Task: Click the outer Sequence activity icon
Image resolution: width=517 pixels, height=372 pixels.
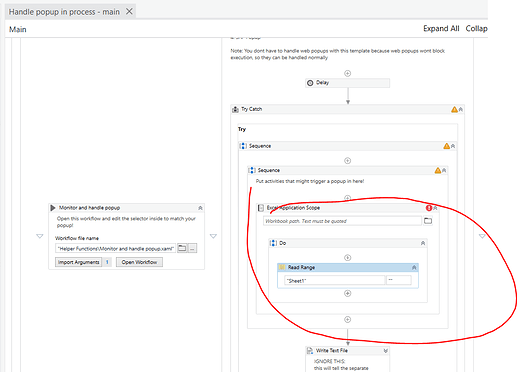Action: click(x=243, y=146)
